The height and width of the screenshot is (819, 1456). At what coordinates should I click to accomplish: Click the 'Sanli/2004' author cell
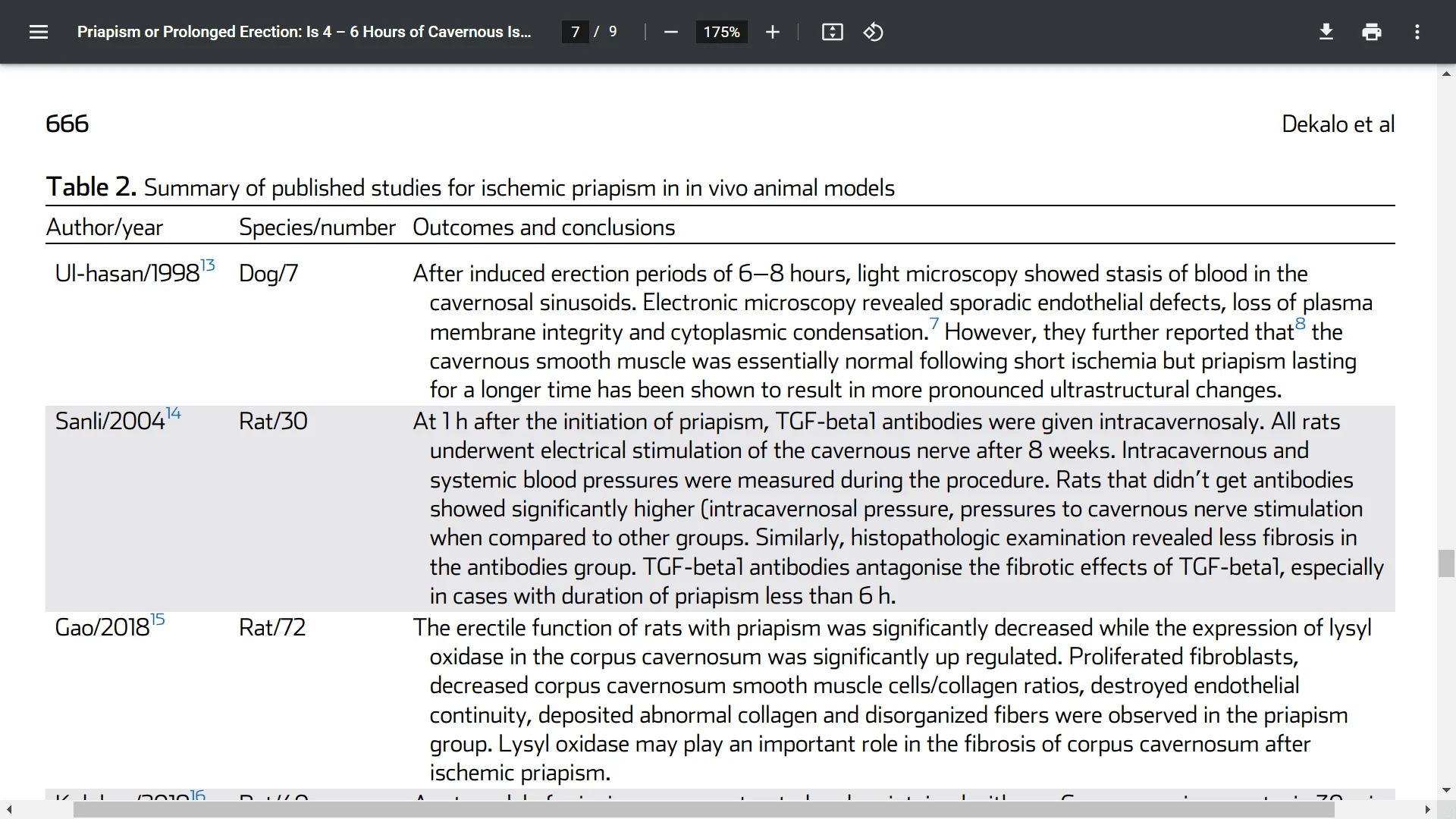(110, 421)
